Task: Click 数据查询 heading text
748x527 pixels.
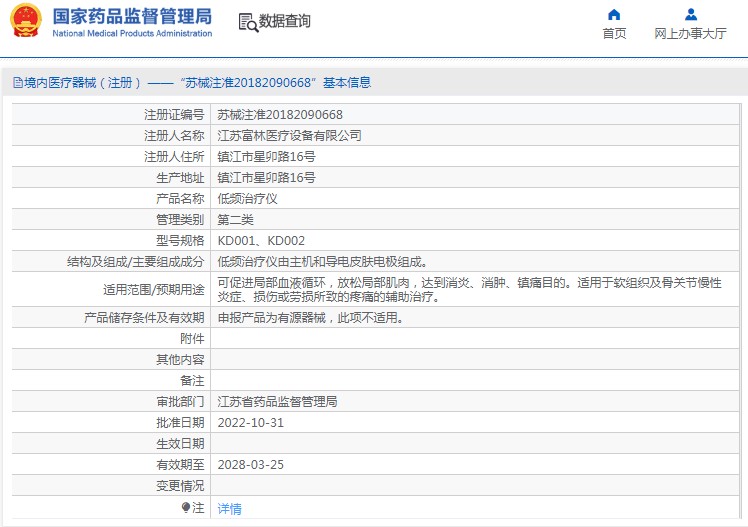Action: tap(284, 21)
